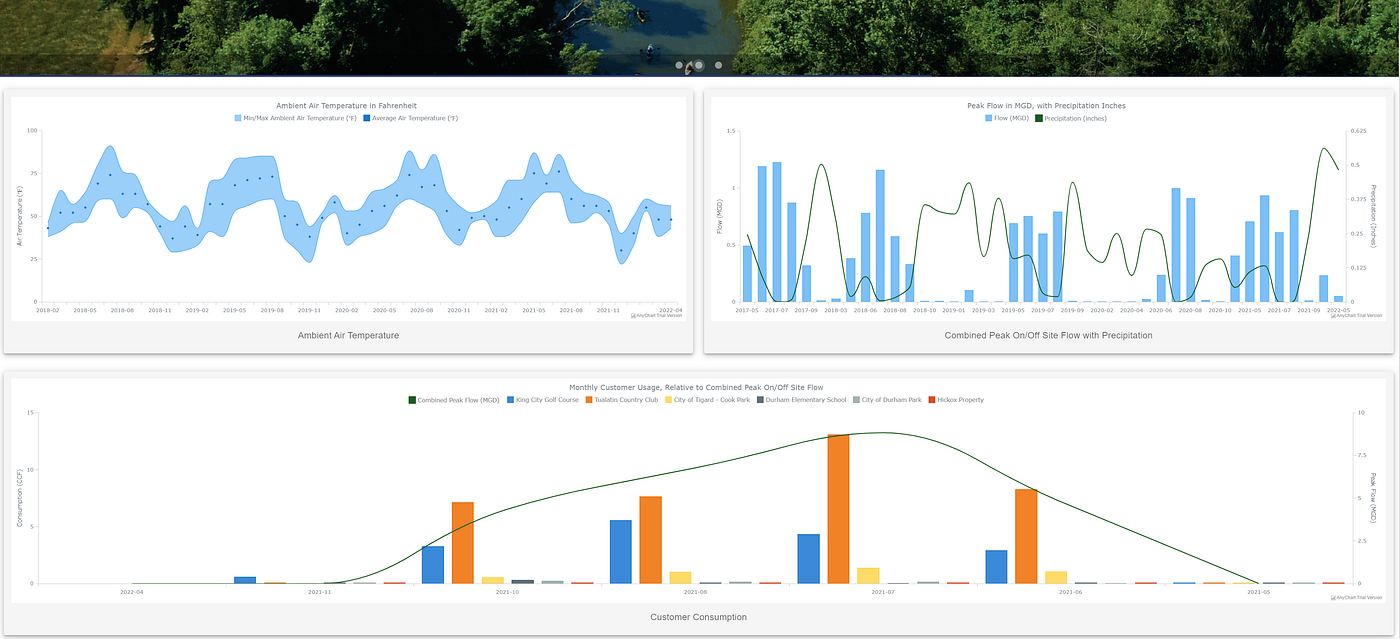Toggle the City of Tigard - Cook Park series
The width and height of the screenshot is (1400, 639).
[x=667, y=397]
